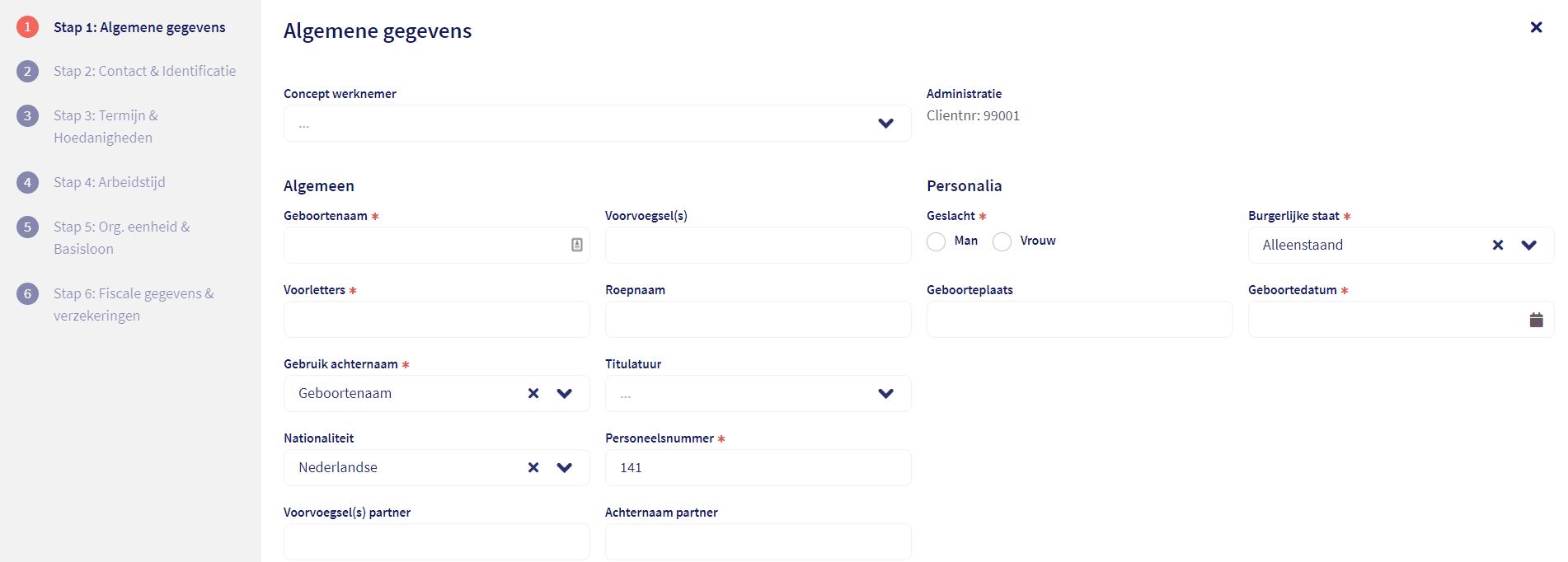1568x562 pixels.
Task: Go to Stap 2: Contact & Identificatie
Action: pyautogui.click(x=144, y=71)
